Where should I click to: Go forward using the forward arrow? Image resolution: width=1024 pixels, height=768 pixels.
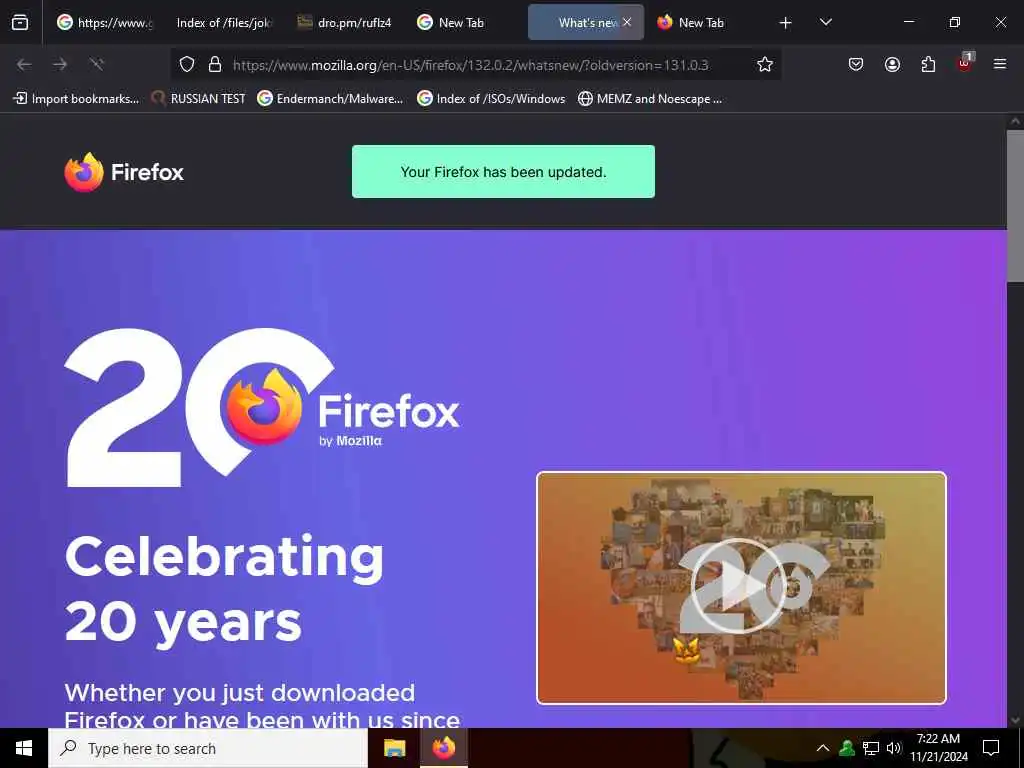click(x=60, y=64)
